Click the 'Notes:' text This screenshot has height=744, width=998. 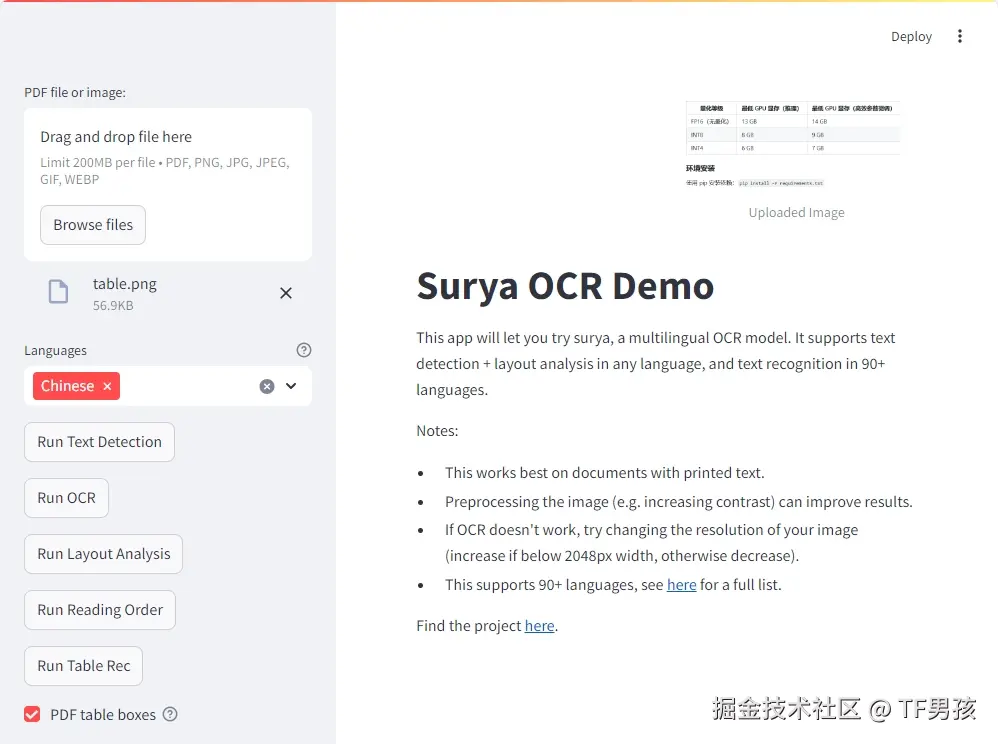tap(437, 431)
